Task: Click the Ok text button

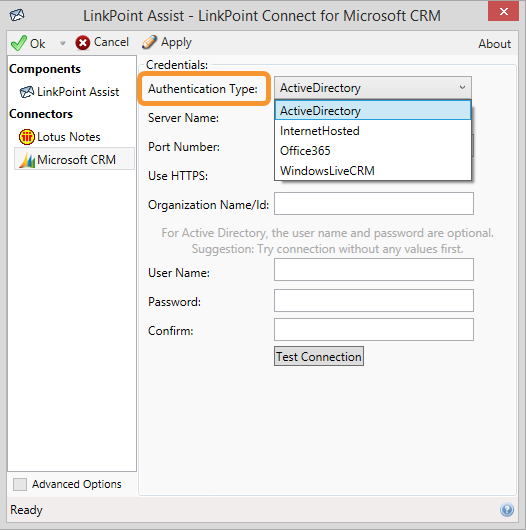Action: pyautogui.click(x=37, y=44)
